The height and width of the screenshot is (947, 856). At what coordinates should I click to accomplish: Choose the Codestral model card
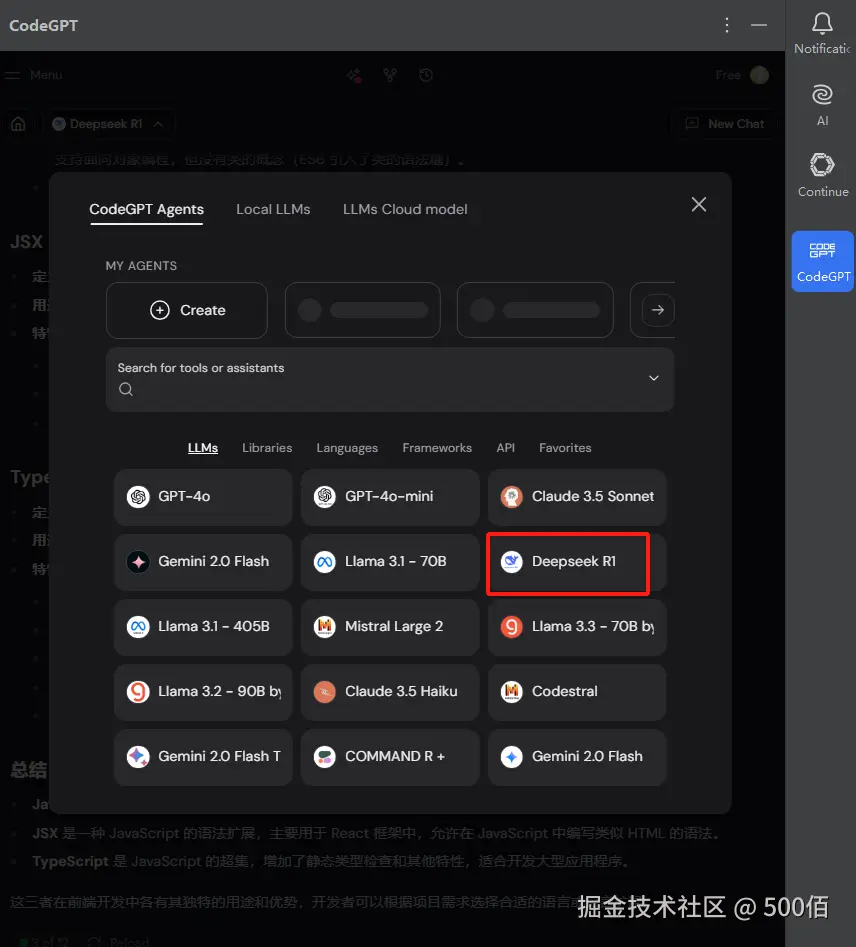point(577,692)
